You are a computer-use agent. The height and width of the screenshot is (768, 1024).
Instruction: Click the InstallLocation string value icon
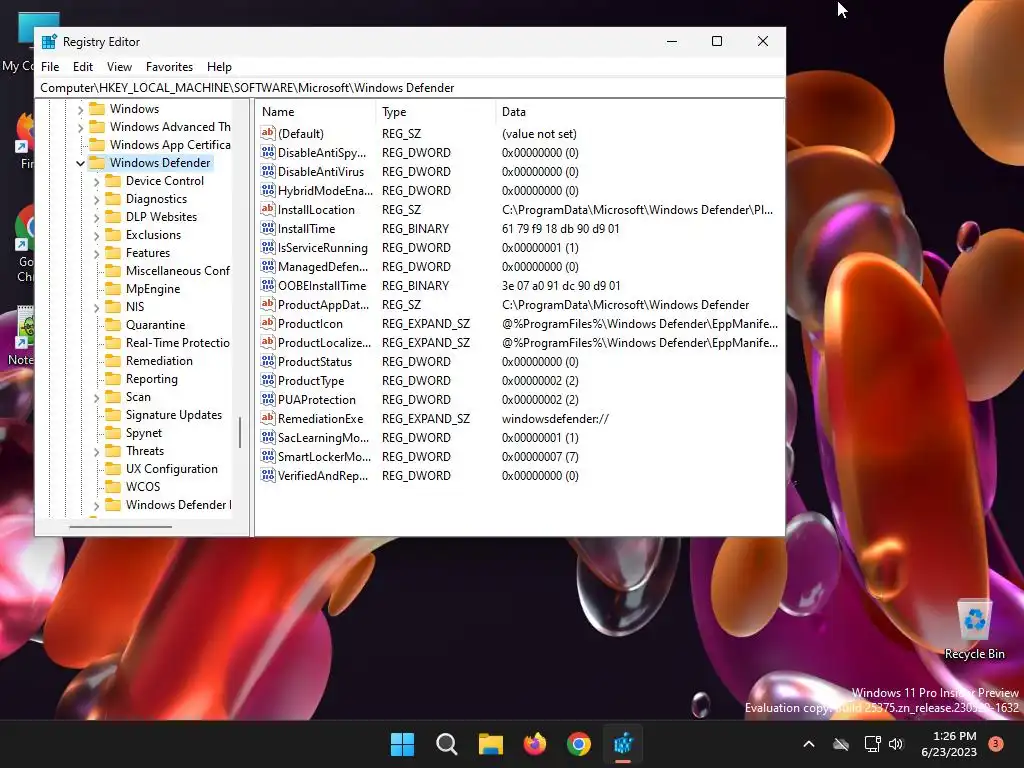[268, 209]
